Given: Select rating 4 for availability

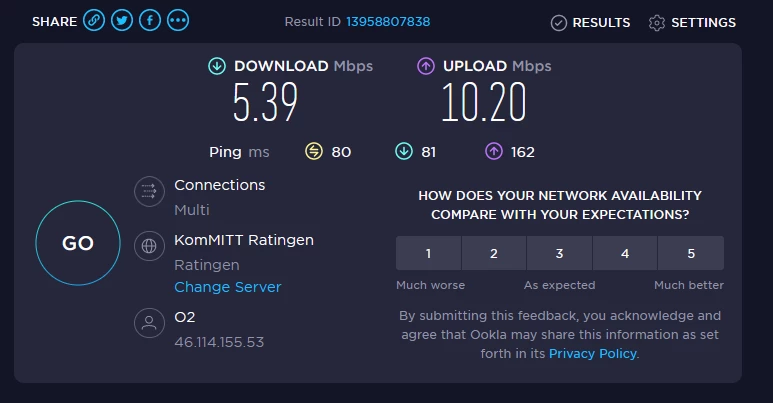Looking at the screenshot, I should (x=625, y=253).
